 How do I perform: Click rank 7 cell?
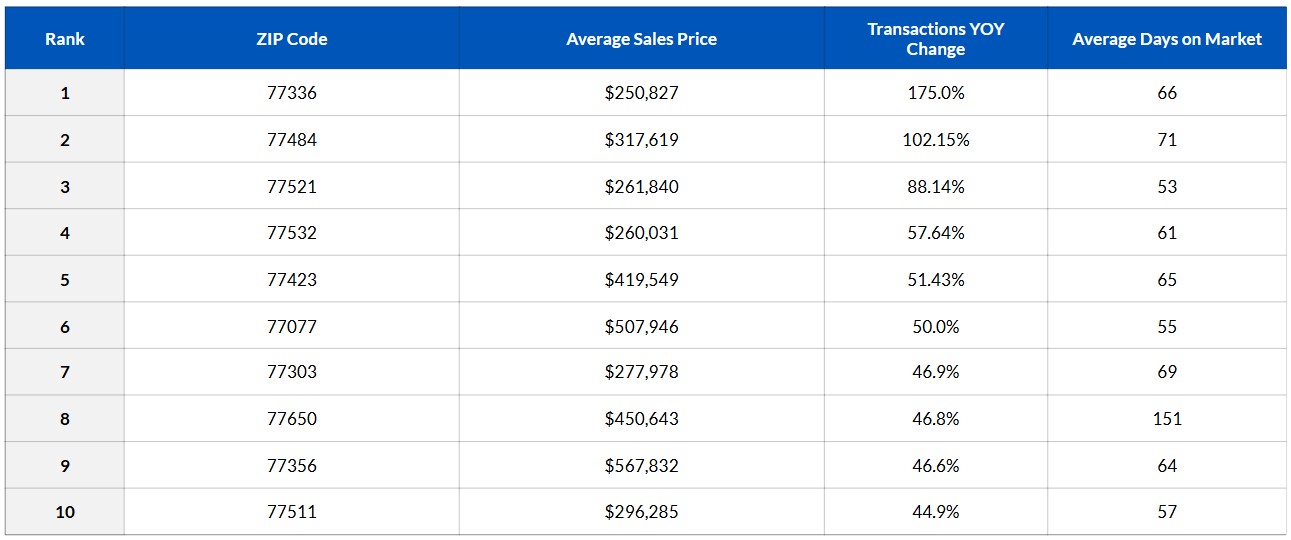tap(65, 372)
